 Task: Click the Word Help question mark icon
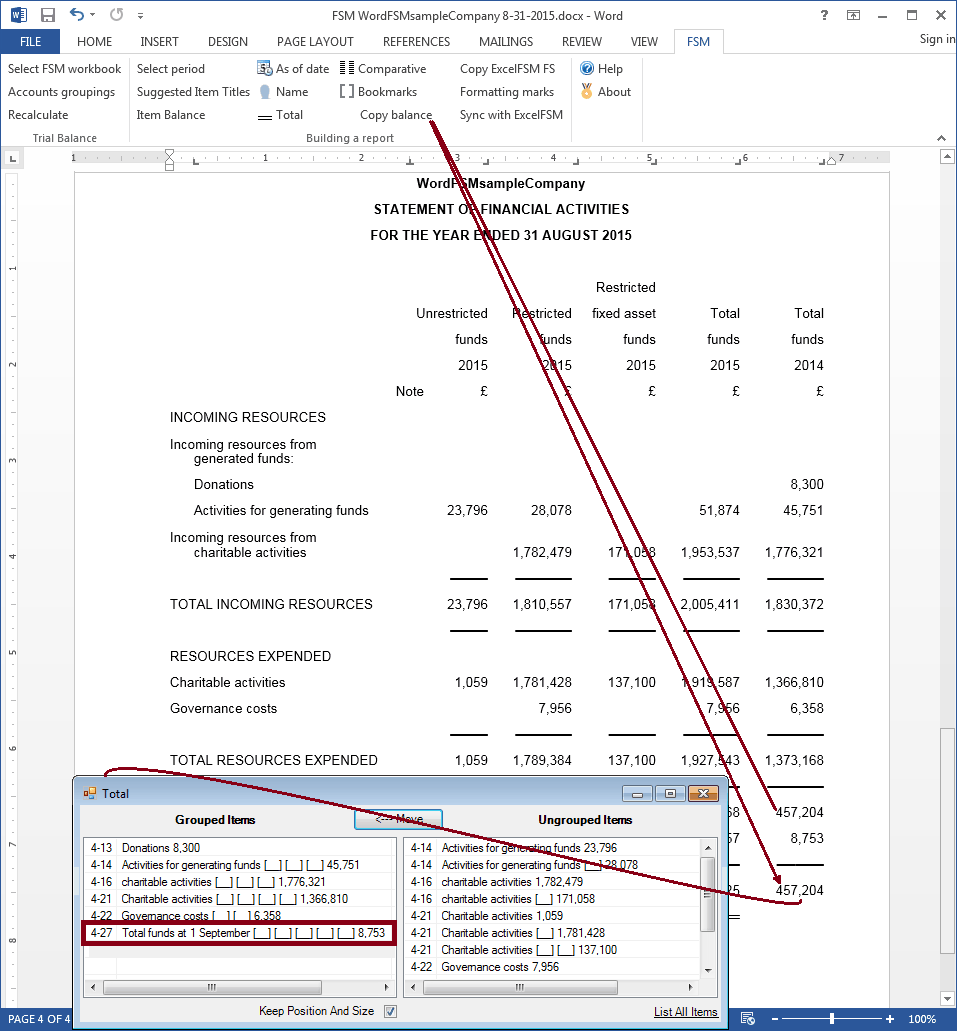pyautogui.click(x=824, y=15)
